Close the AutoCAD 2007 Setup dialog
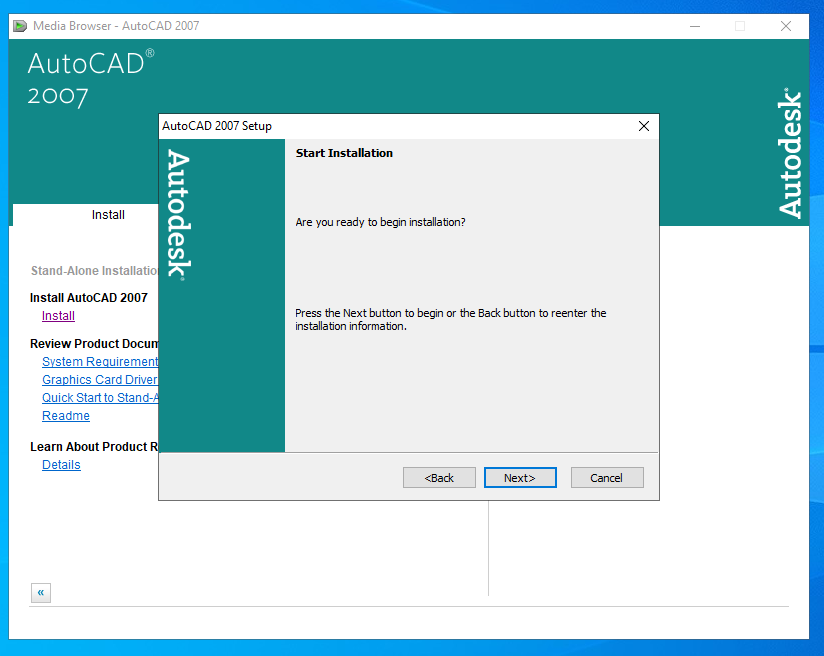Viewport: 824px width, 656px height. (x=643, y=126)
